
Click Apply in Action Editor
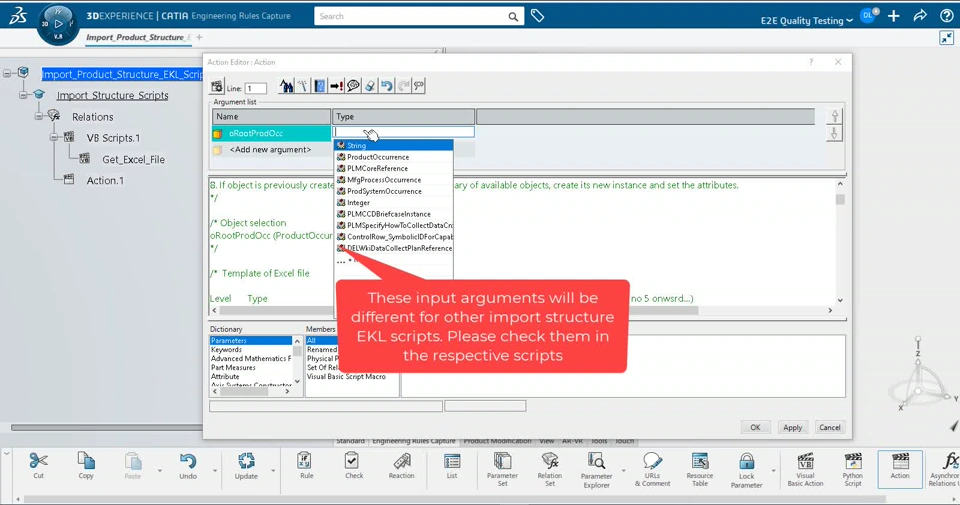(x=792, y=427)
